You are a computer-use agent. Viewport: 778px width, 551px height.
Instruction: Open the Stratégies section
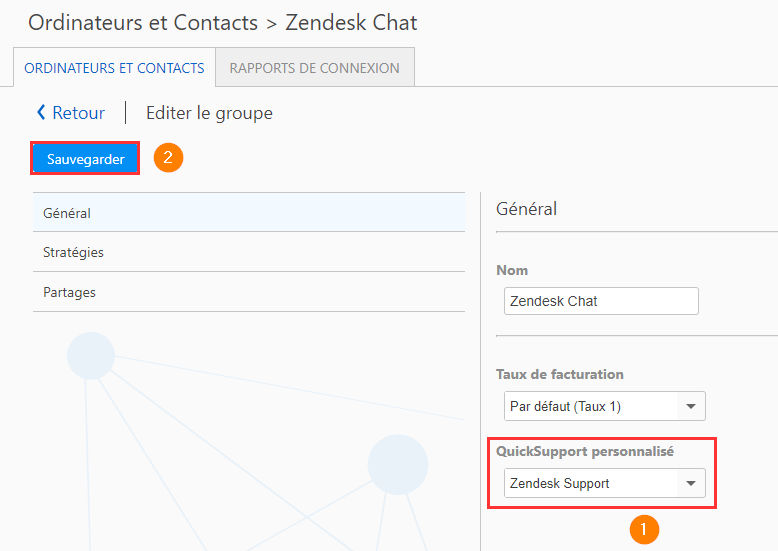pyautogui.click(x=249, y=252)
